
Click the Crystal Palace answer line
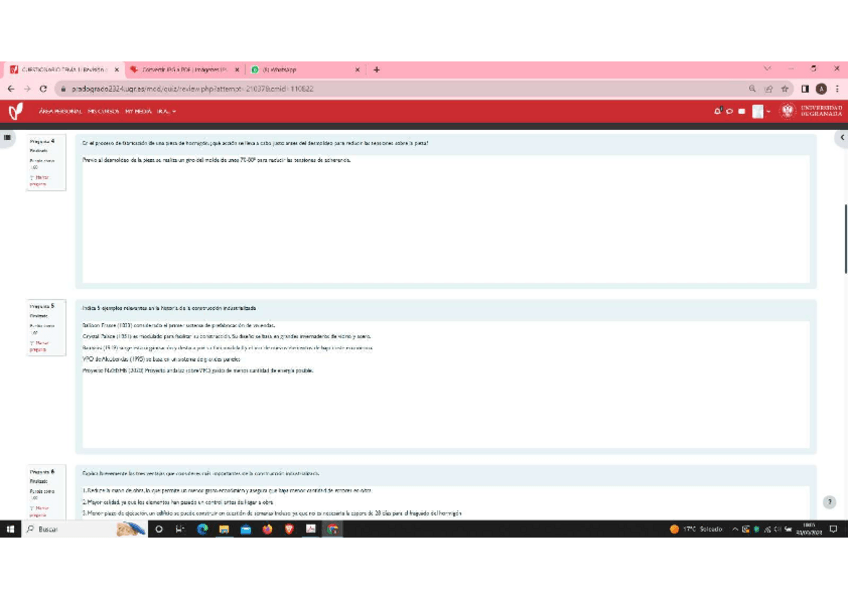[227, 336]
